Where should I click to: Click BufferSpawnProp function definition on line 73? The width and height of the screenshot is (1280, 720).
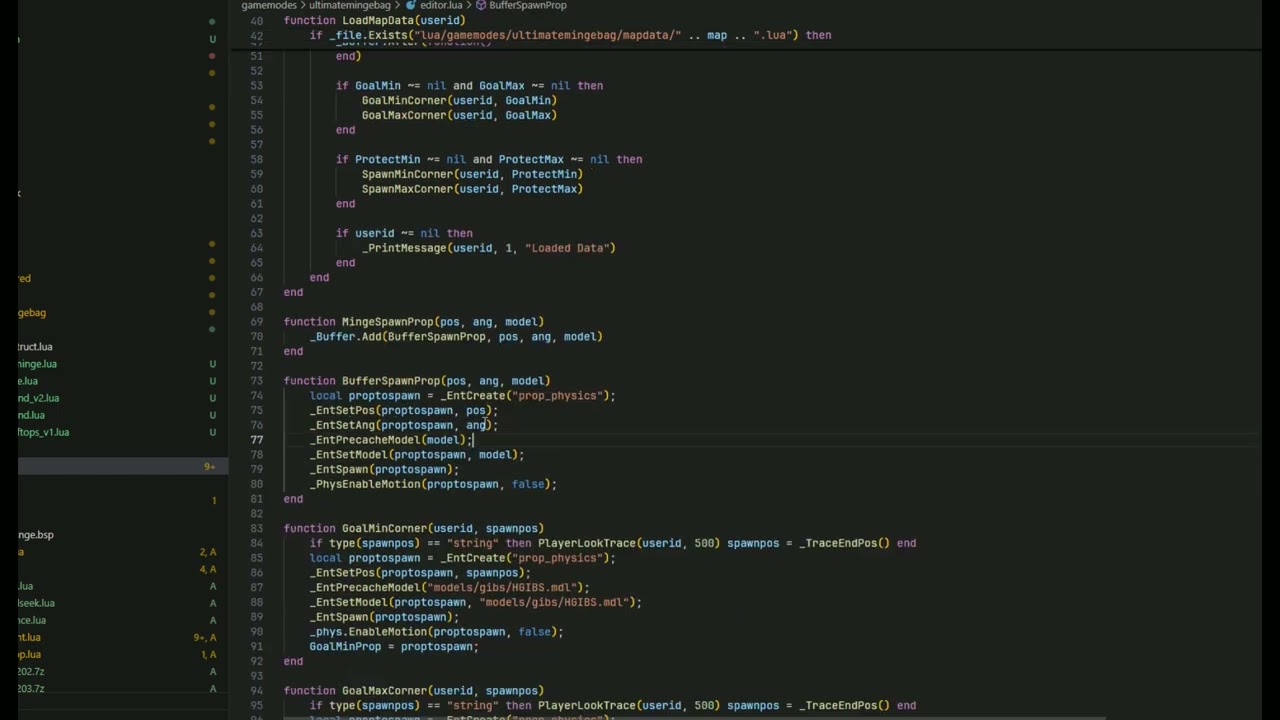391,381
